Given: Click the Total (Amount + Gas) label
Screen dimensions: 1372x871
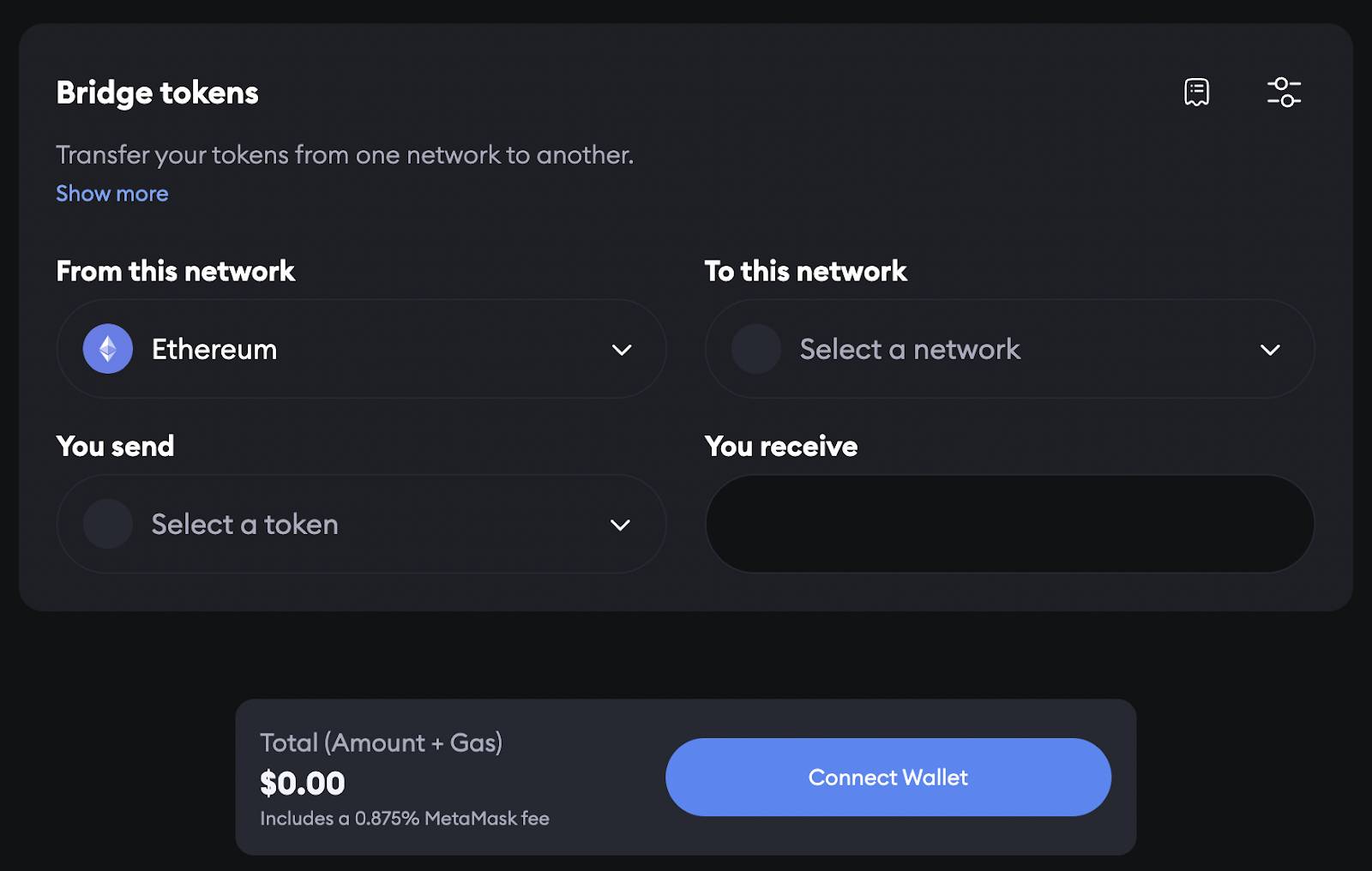Looking at the screenshot, I should [x=382, y=742].
